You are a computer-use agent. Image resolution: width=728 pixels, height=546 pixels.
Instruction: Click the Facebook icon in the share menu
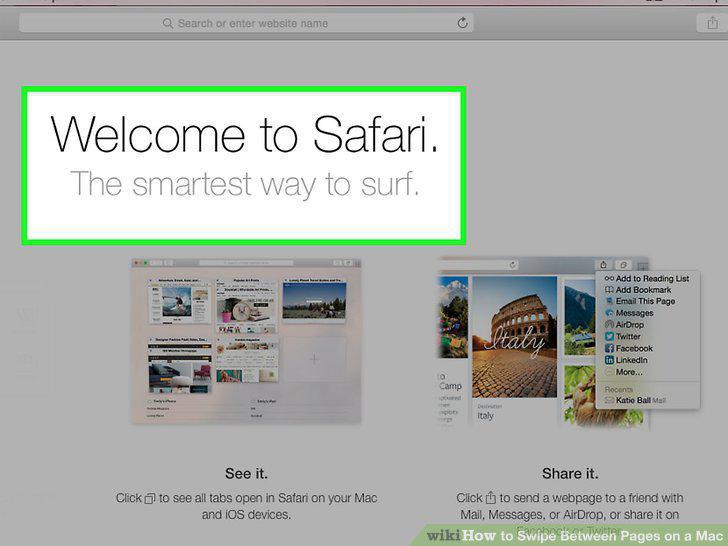point(609,348)
